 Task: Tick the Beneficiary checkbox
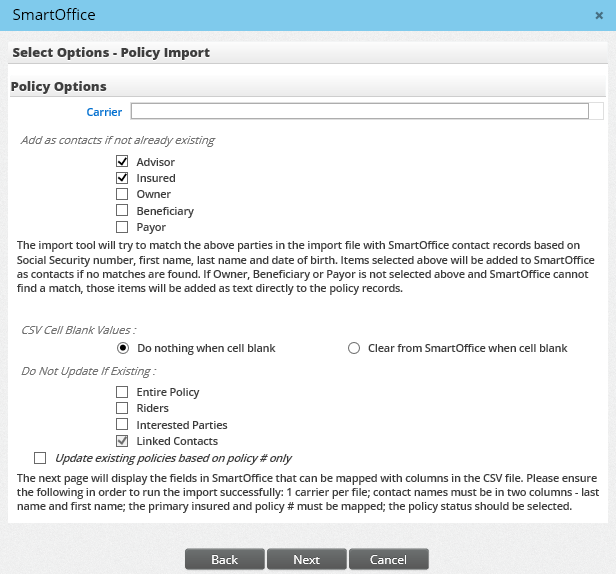point(122,211)
